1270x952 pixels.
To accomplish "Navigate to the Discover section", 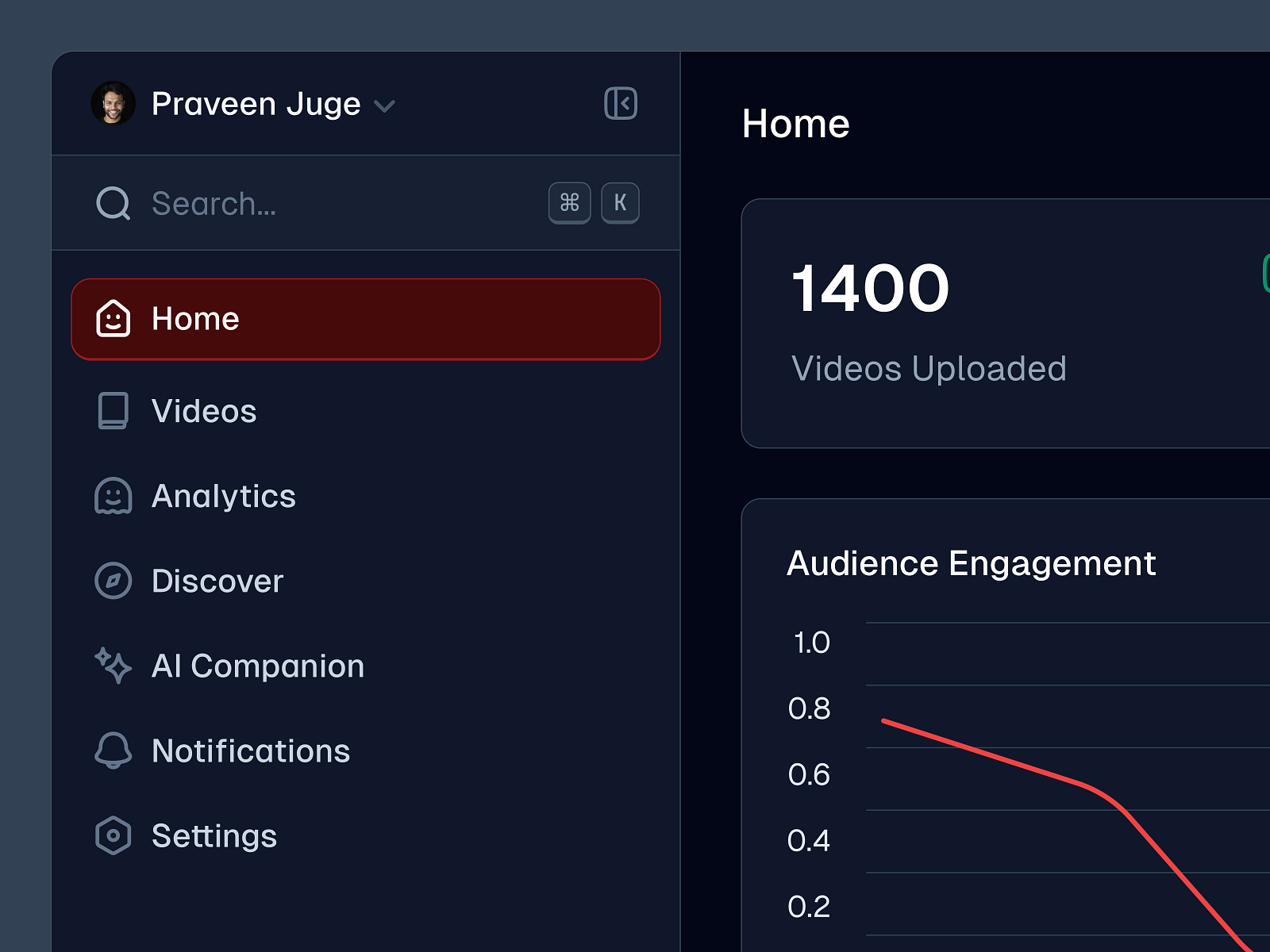I will (217, 581).
